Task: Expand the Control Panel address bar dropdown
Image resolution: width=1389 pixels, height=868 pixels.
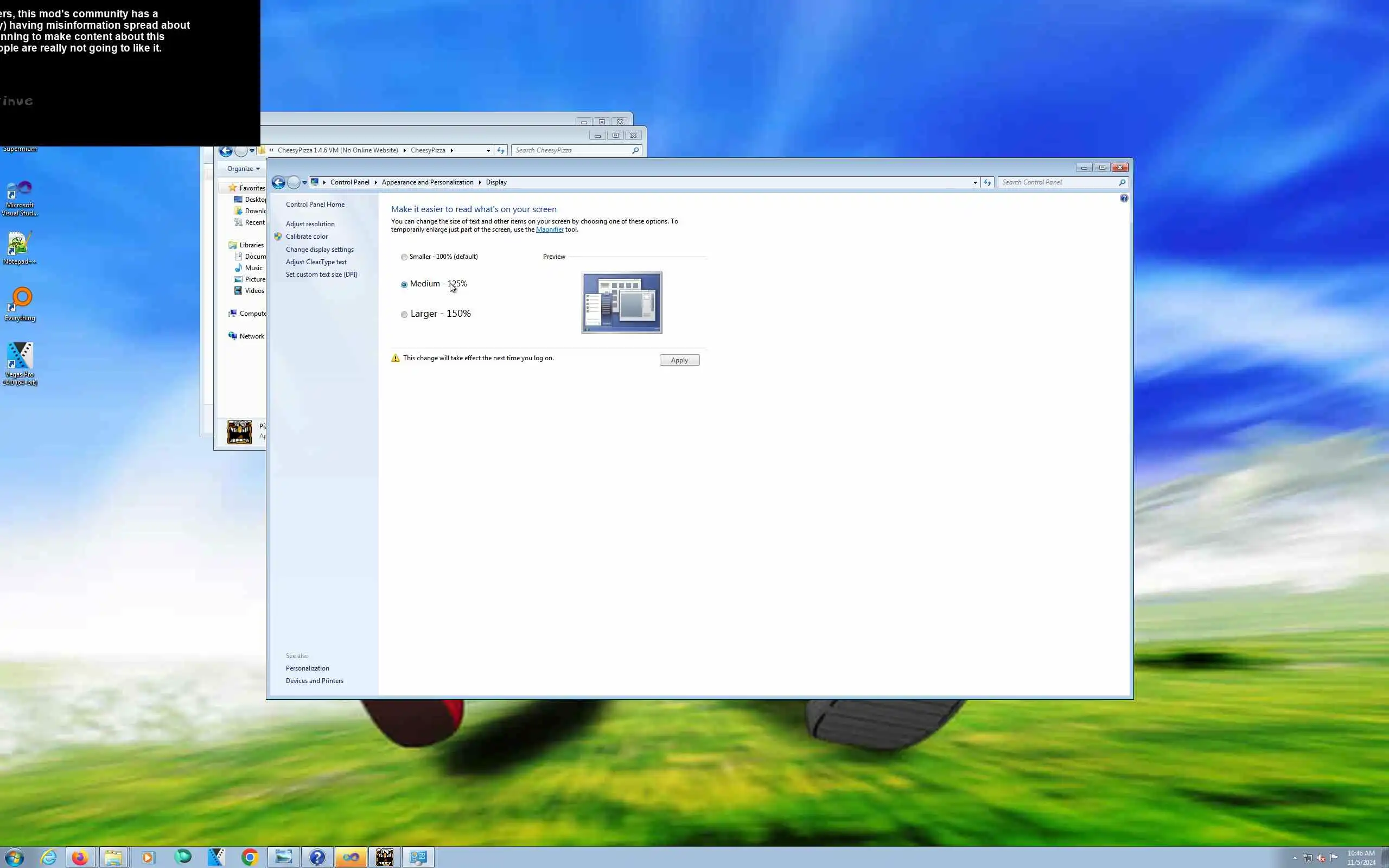Action: pos(974,183)
